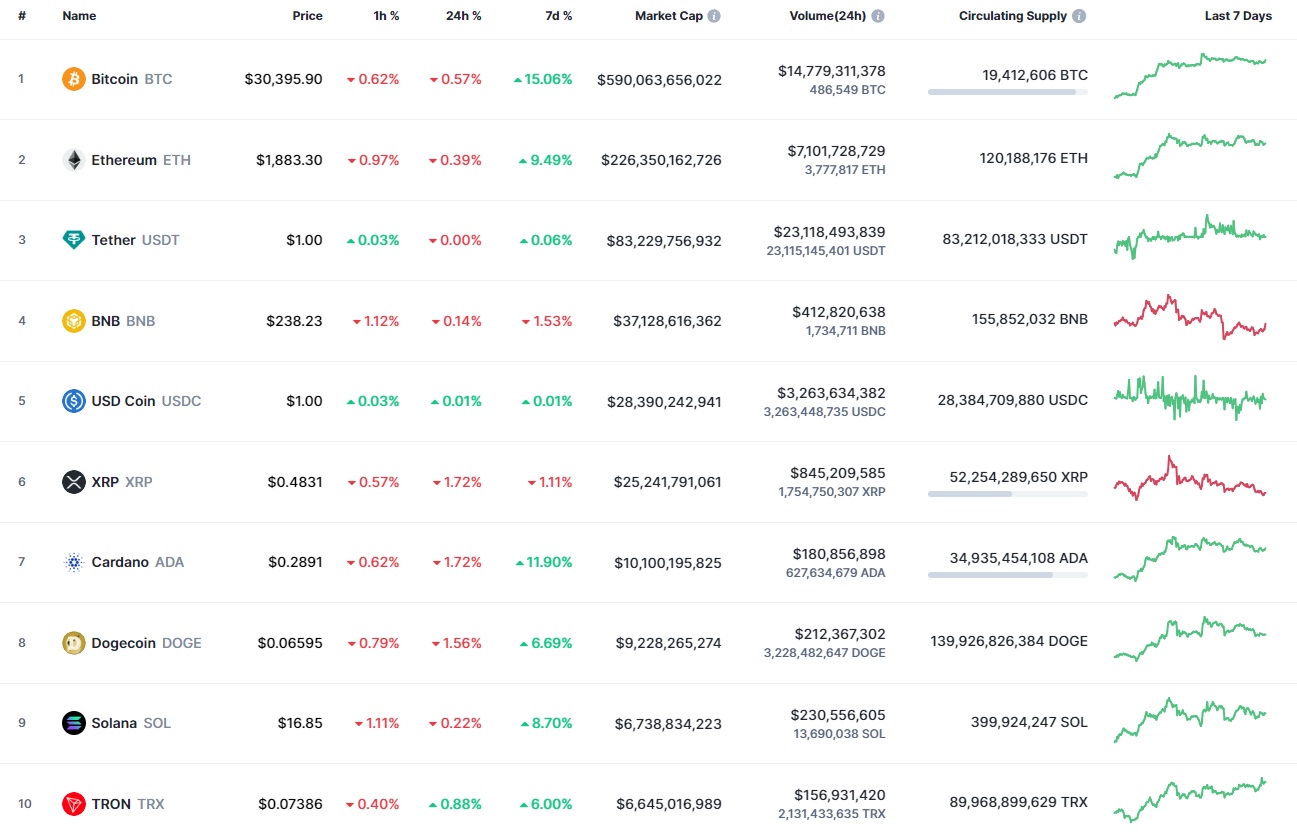Select the Tether coin icon
1297x838 pixels.
pos(74,240)
